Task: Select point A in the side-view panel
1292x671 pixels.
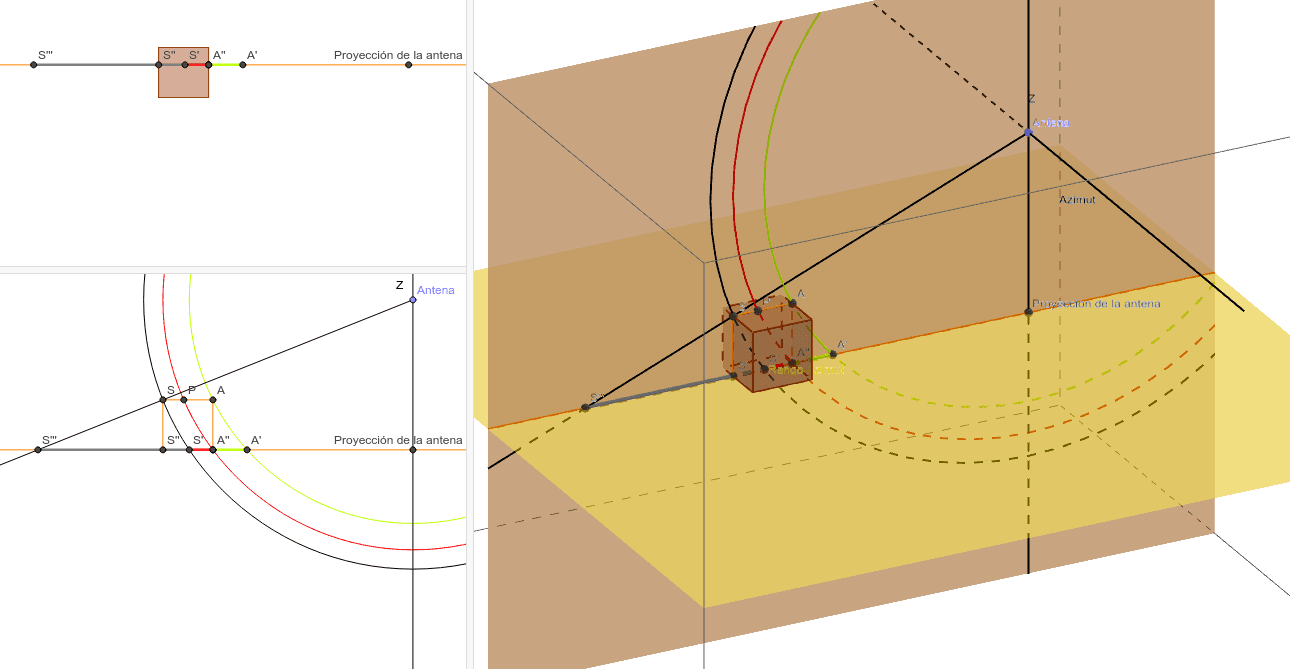Action: click(213, 400)
